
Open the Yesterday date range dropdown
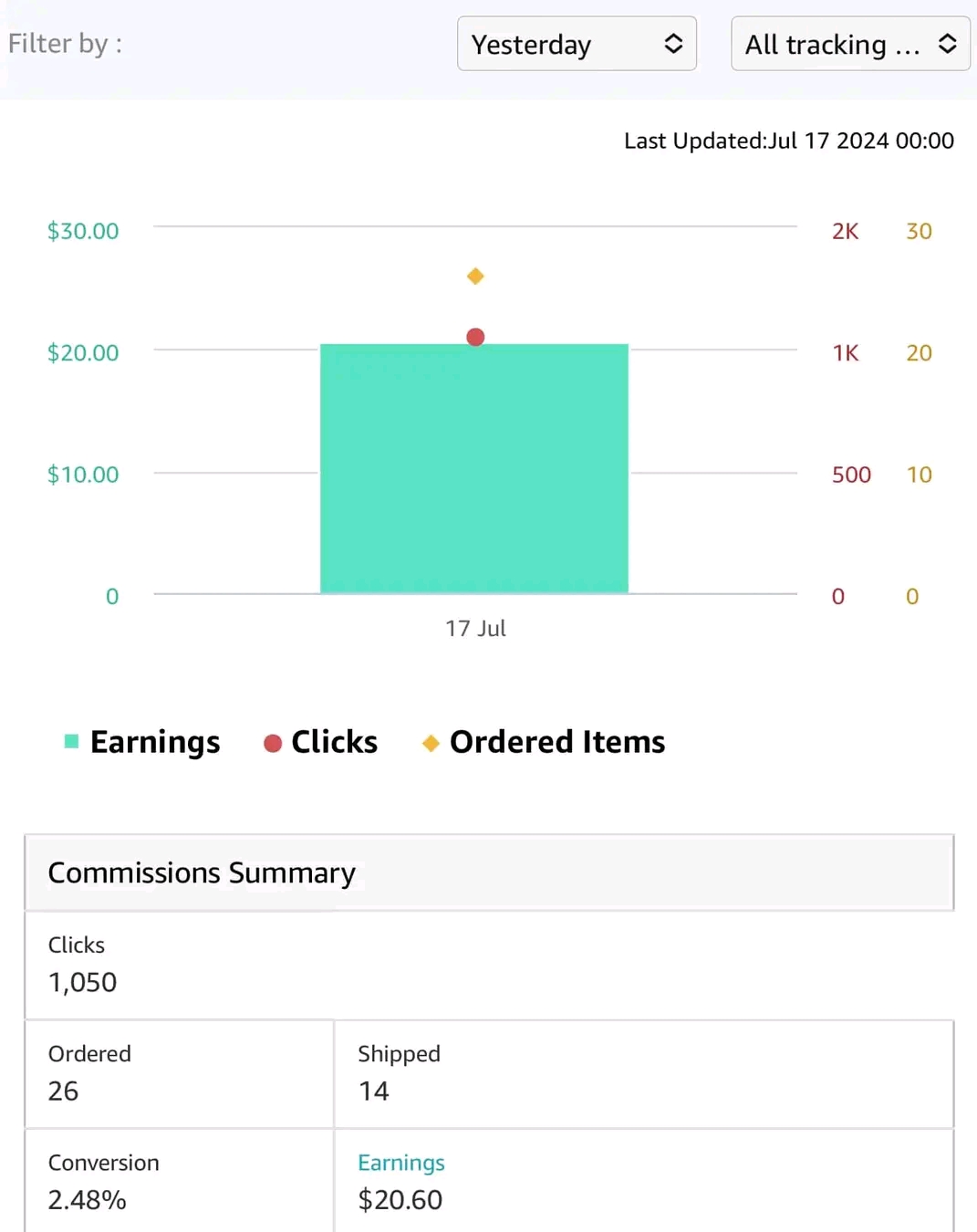coord(577,43)
